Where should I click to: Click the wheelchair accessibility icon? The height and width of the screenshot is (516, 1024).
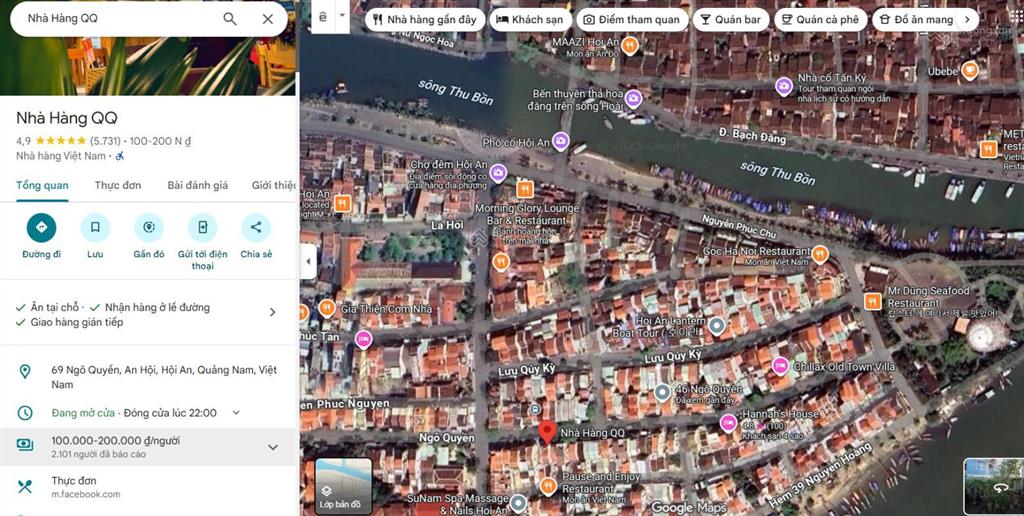point(120,156)
